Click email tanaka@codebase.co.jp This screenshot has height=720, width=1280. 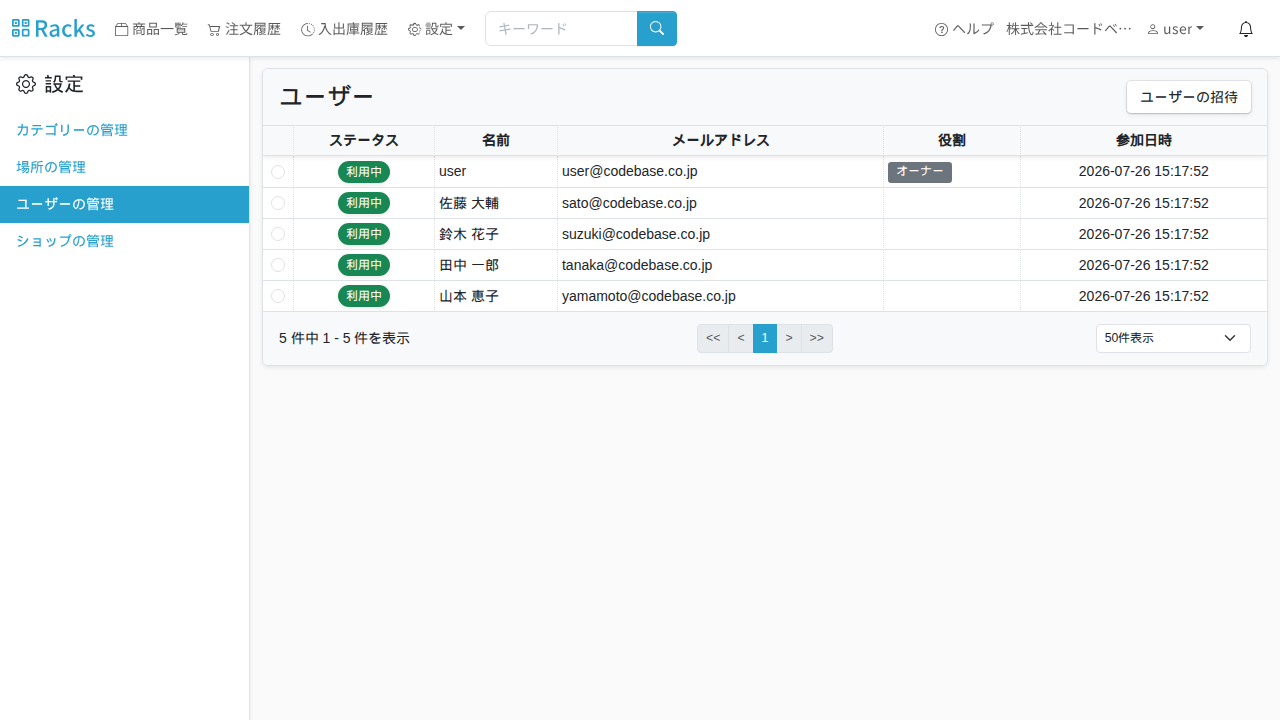[637, 265]
